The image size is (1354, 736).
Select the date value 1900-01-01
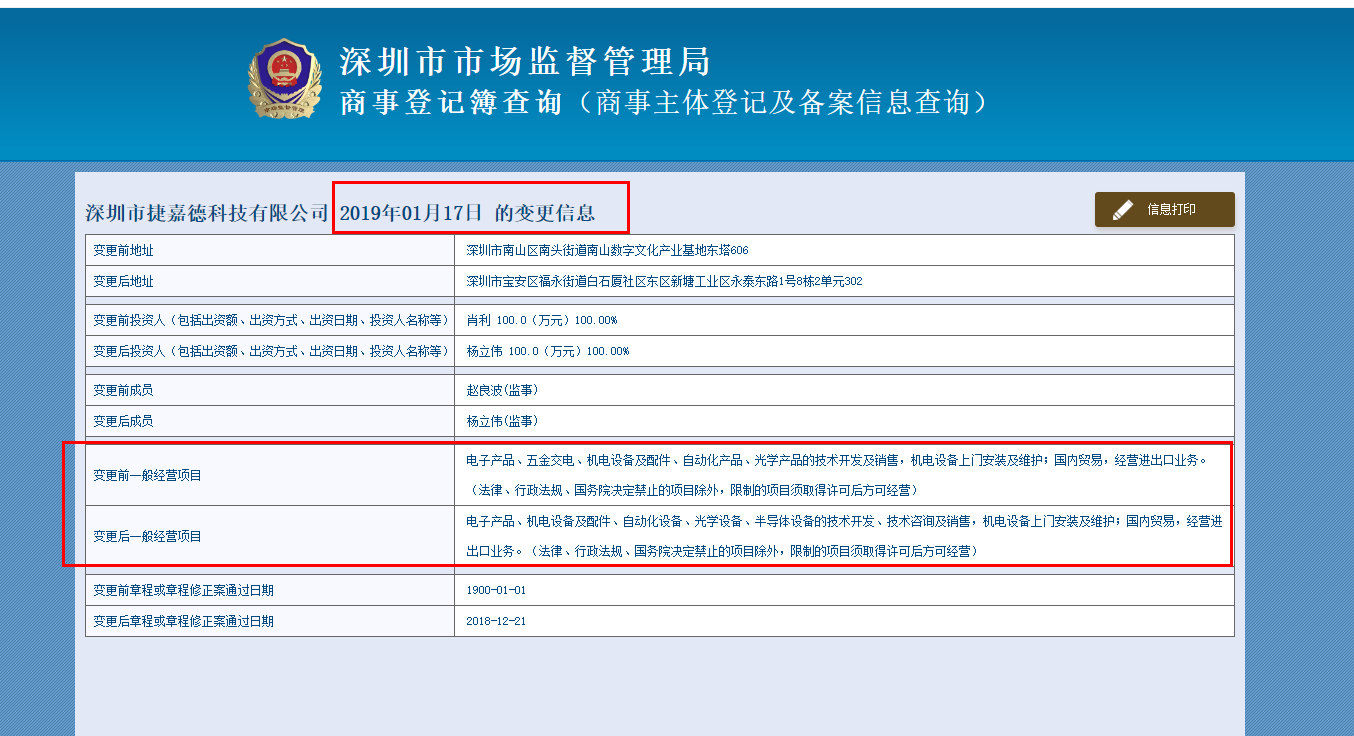click(x=496, y=591)
